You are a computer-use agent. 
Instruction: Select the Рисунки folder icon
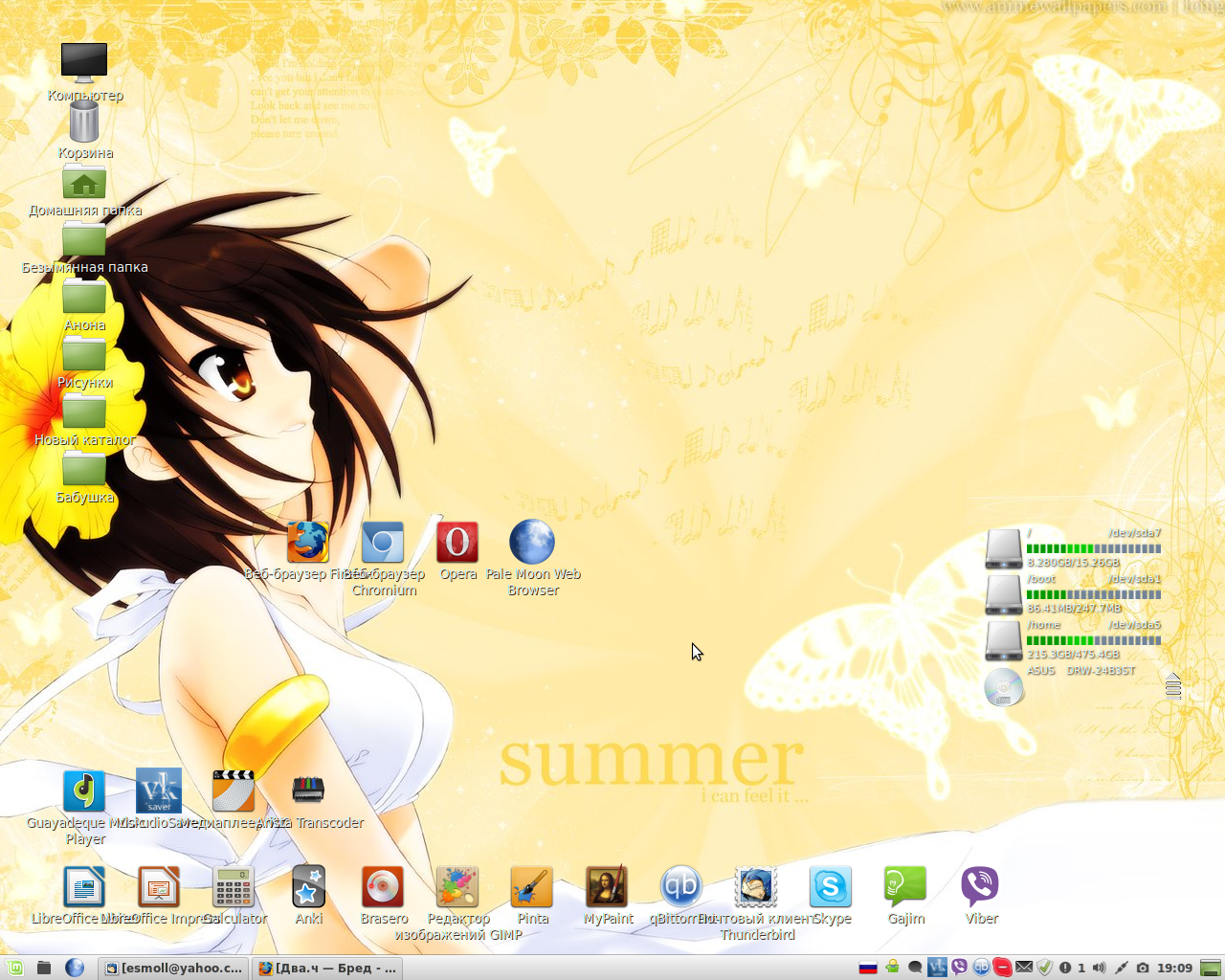[x=84, y=354]
